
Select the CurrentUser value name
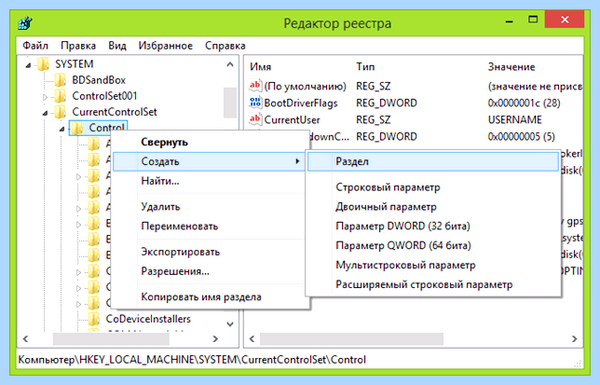(x=292, y=120)
